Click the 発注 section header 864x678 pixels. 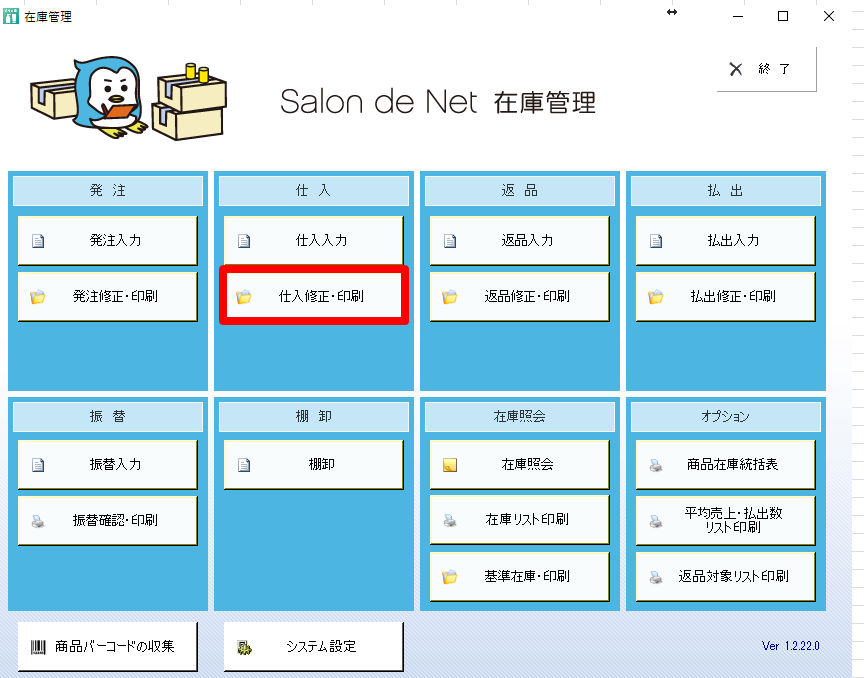(x=107, y=191)
